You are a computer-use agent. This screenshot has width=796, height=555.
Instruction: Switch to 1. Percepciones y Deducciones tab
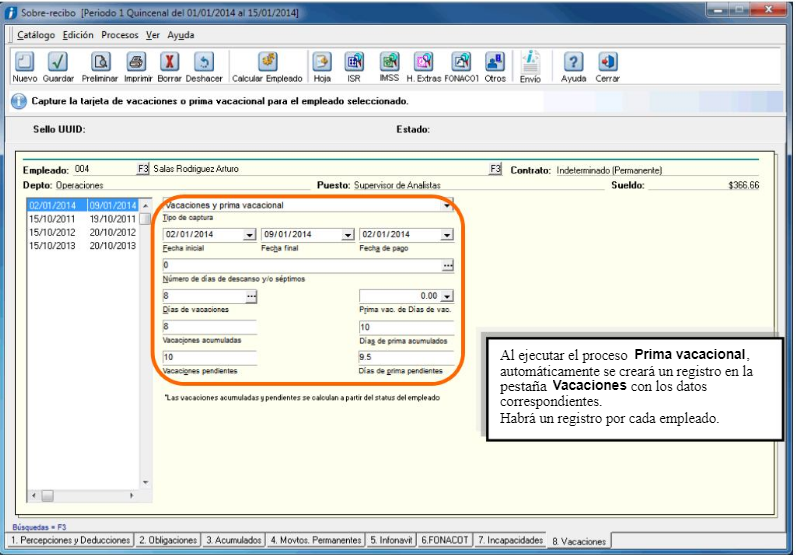pos(71,540)
